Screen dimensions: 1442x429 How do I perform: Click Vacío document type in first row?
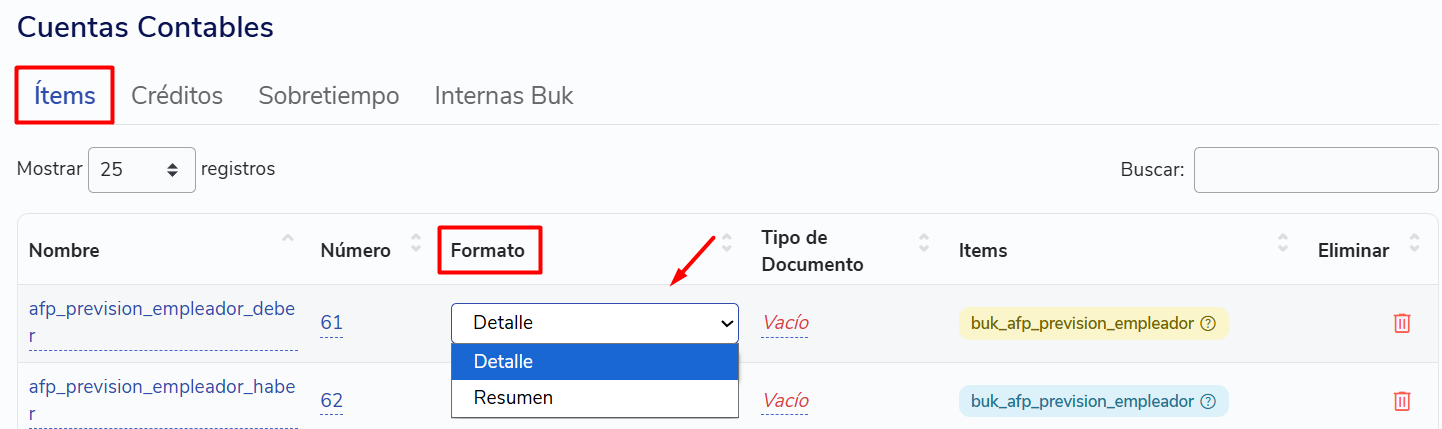[785, 323]
